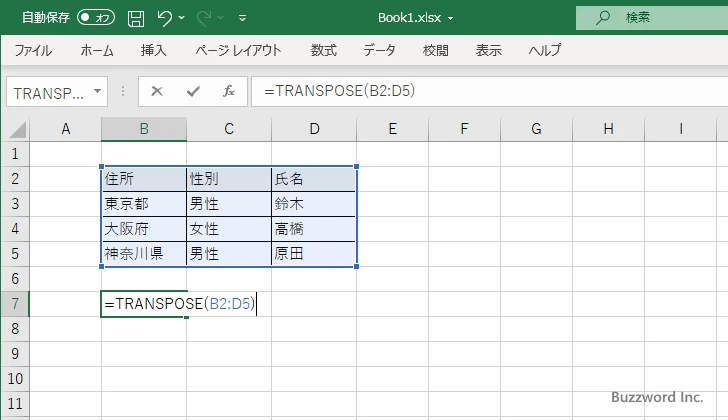Select row 9 header

coord(15,354)
